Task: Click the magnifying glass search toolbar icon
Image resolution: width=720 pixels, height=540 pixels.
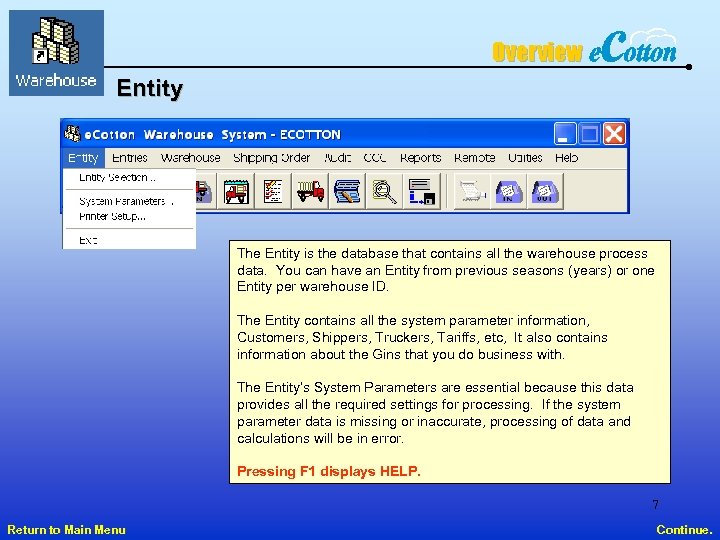Action: (x=384, y=191)
